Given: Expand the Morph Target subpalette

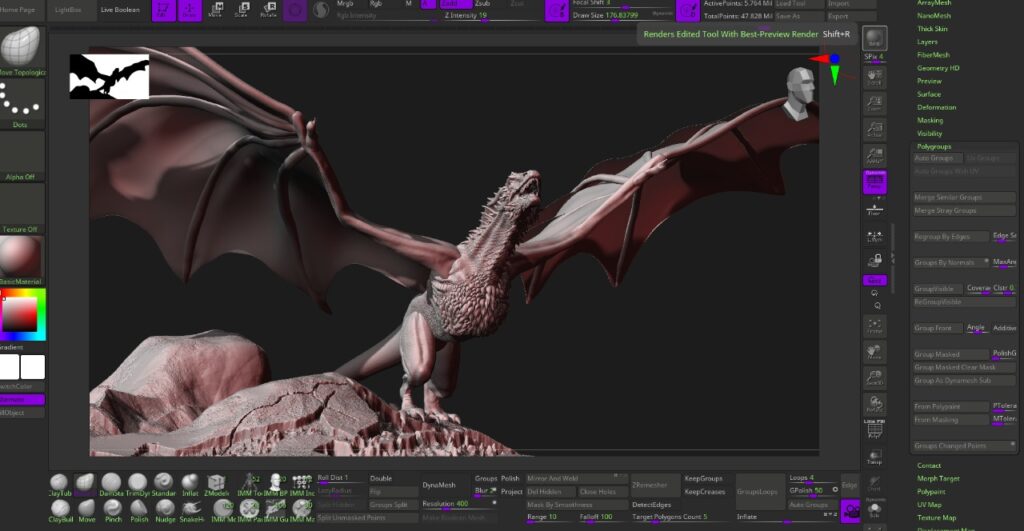Looking at the screenshot, I should pos(938,479).
